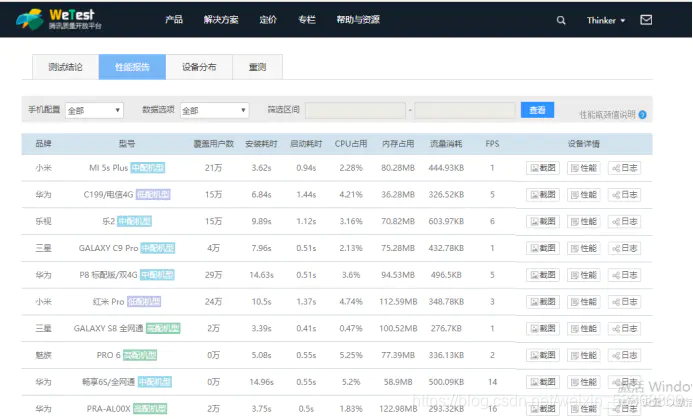
Task: Open 截图 for GALAXY S8 全网通
Action: [543, 328]
